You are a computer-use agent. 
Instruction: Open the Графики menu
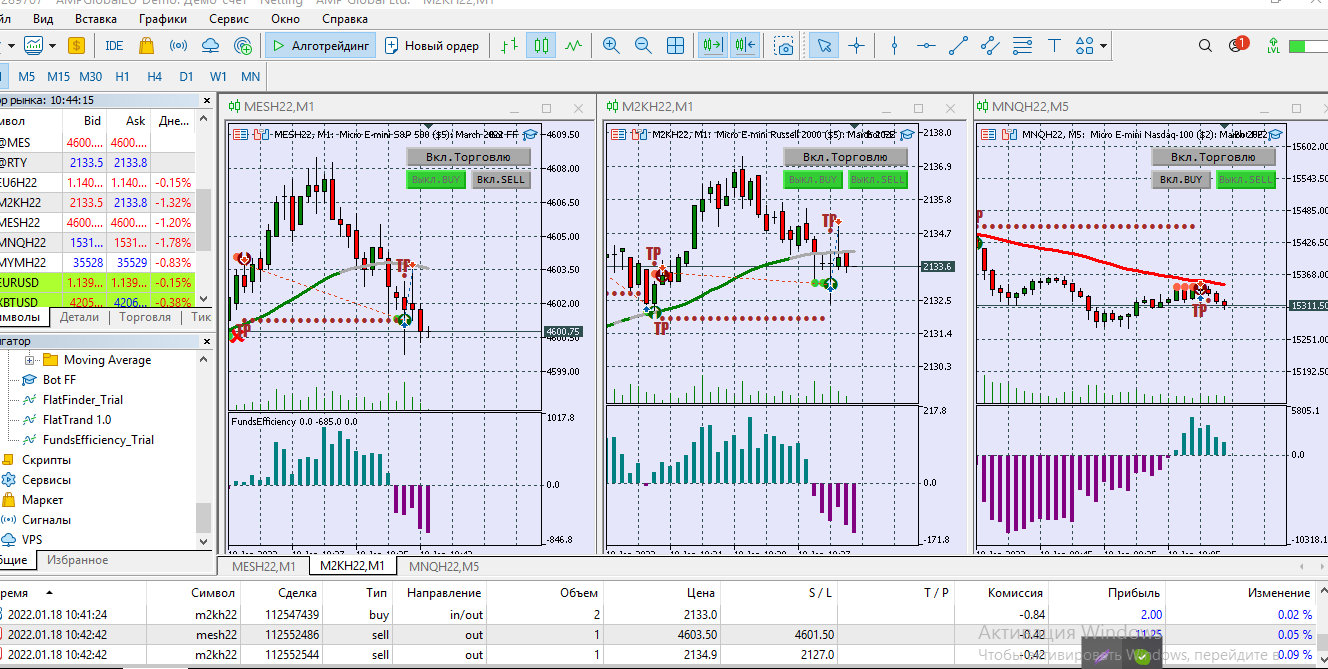[162, 18]
